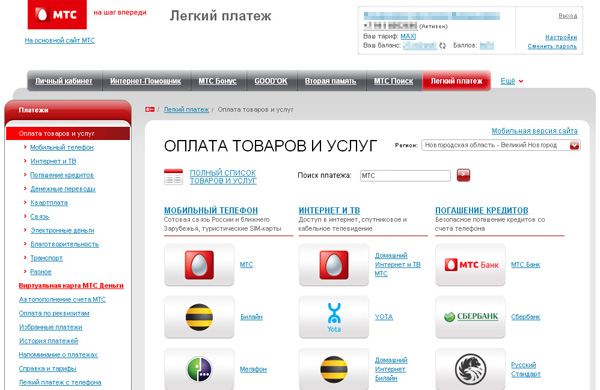Open the Настройки link
Screen dimensions: 600x390
561,37
